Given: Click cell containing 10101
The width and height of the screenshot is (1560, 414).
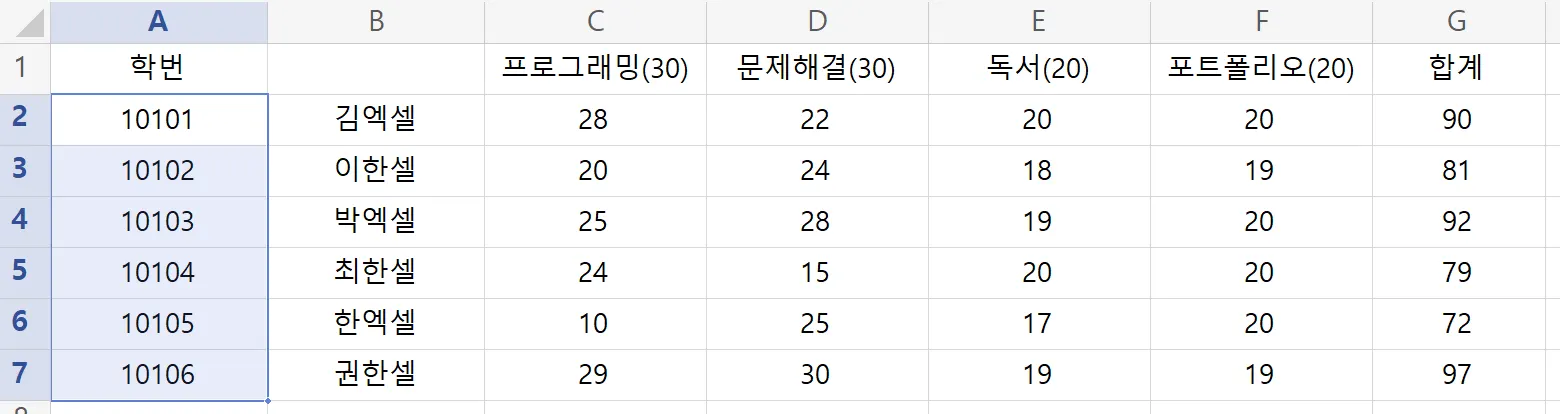Looking at the screenshot, I should click(x=158, y=120).
